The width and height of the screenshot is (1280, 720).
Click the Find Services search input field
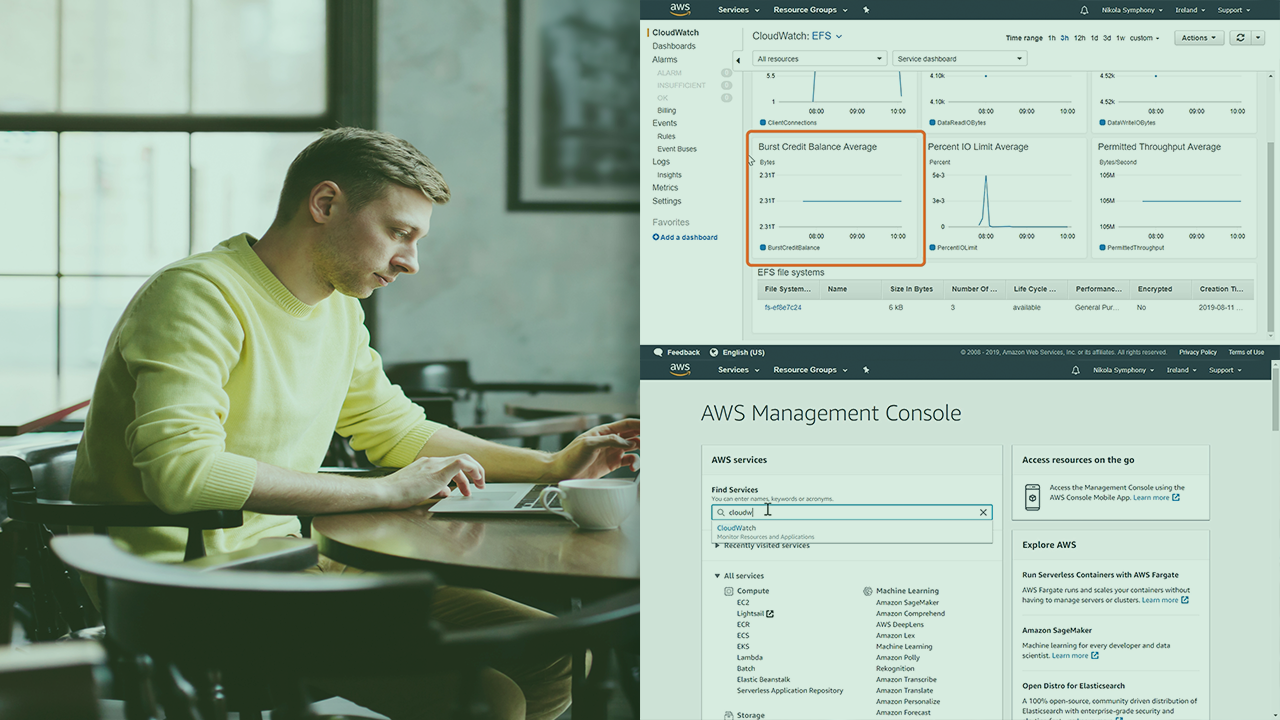coord(850,512)
